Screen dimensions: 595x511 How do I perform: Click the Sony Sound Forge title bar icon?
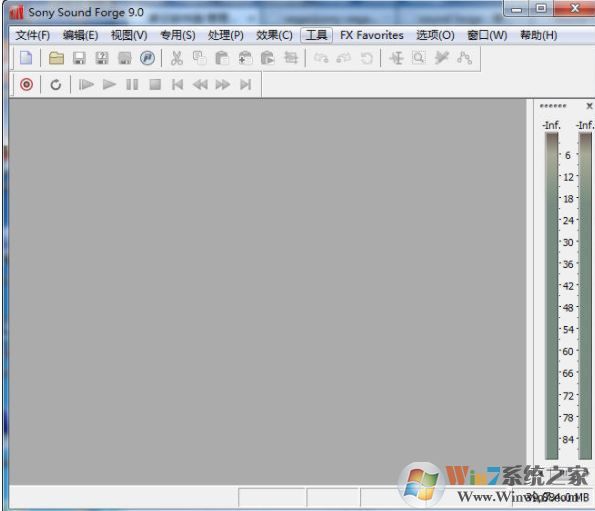pos(17,12)
